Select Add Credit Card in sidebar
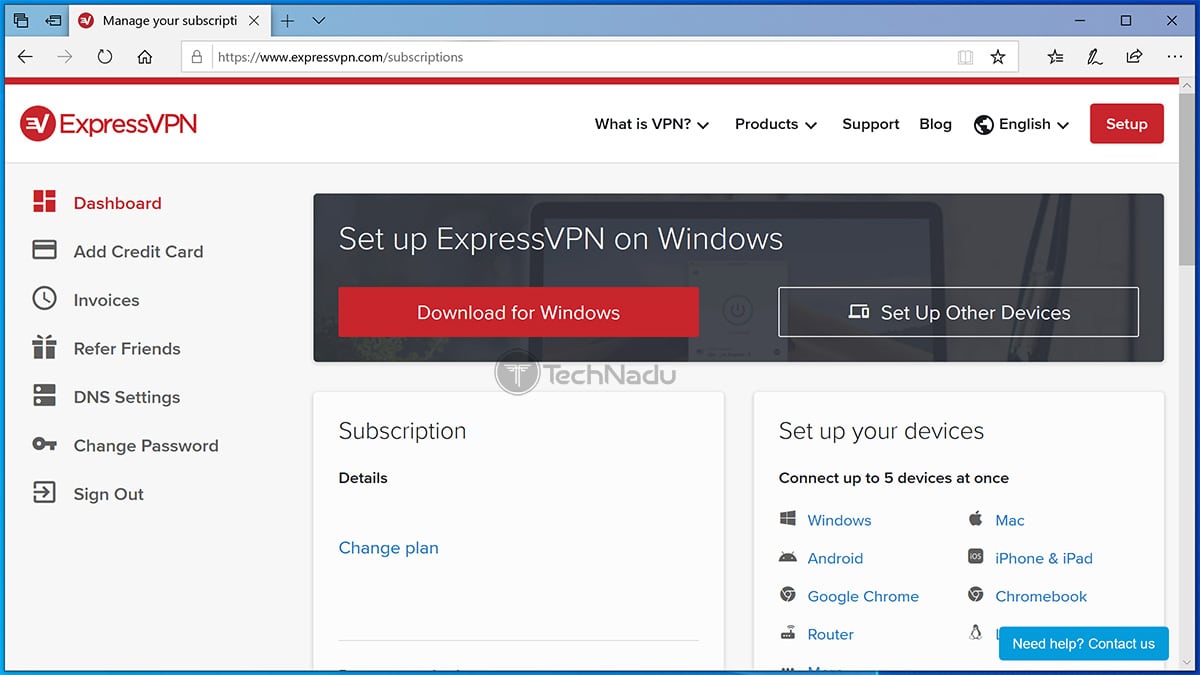The height and width of the screenshot is (675, 1200). tap(138, 251)
